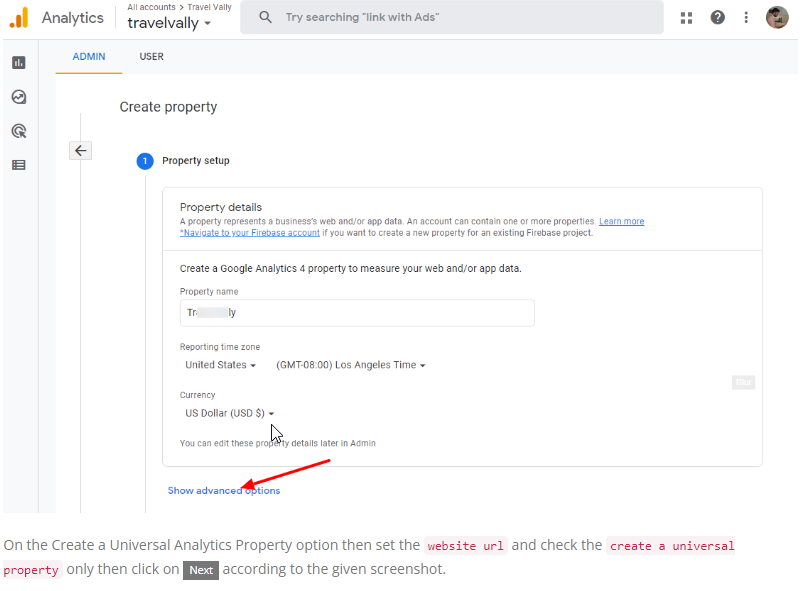The height and width of the screenshot is (591, 808).
Task: Open the travelvally account selector dropdown
Action: click(169, 23)
